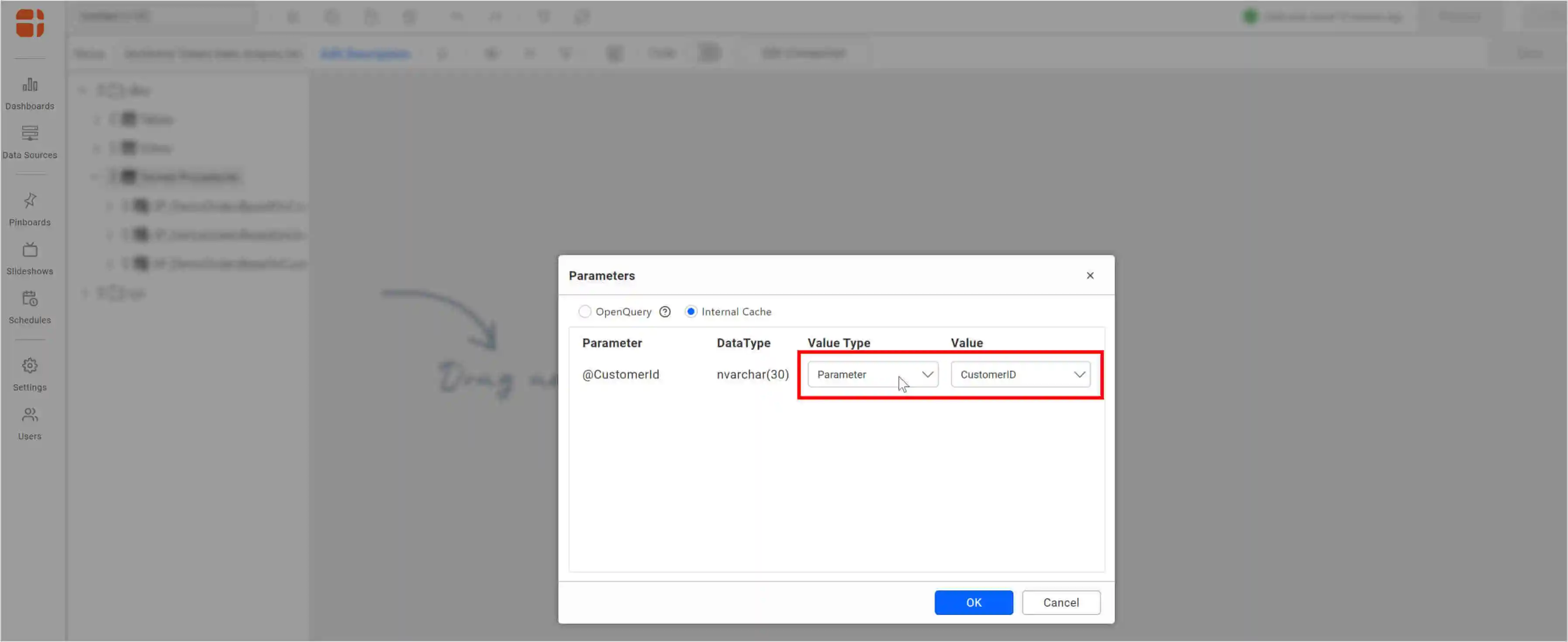
Task: Open the Users sidebar icon
Action: [30, 415]
